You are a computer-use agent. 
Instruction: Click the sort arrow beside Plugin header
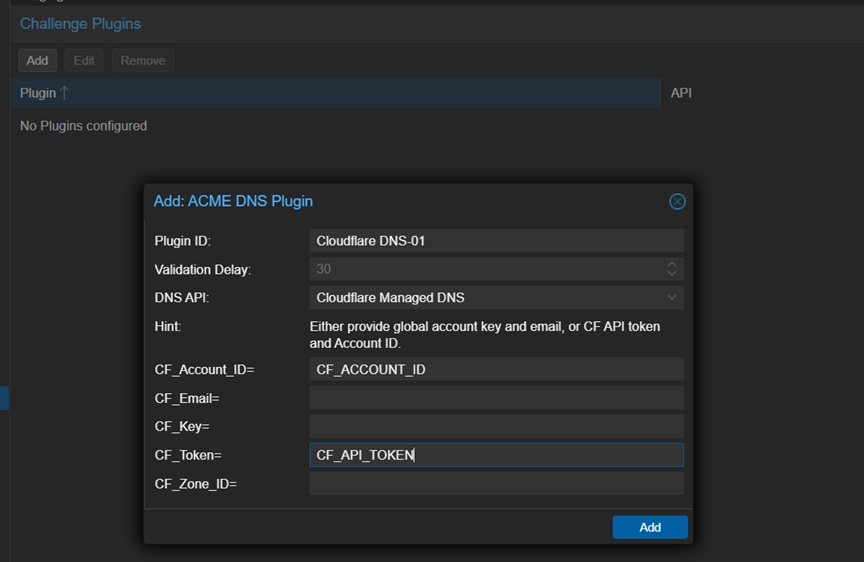pyautogui.click(x=64, y=93)
